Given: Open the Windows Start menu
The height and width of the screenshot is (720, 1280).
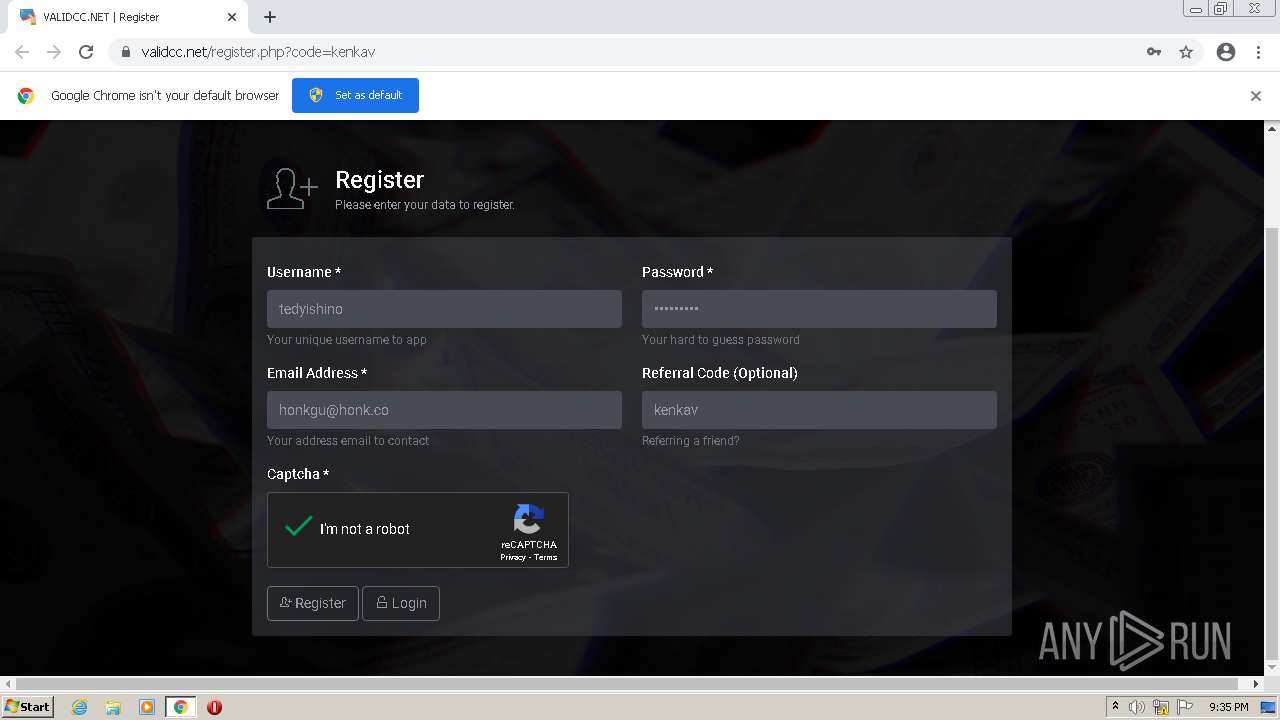Looking at the screenshot, I should tap(28, 706).
